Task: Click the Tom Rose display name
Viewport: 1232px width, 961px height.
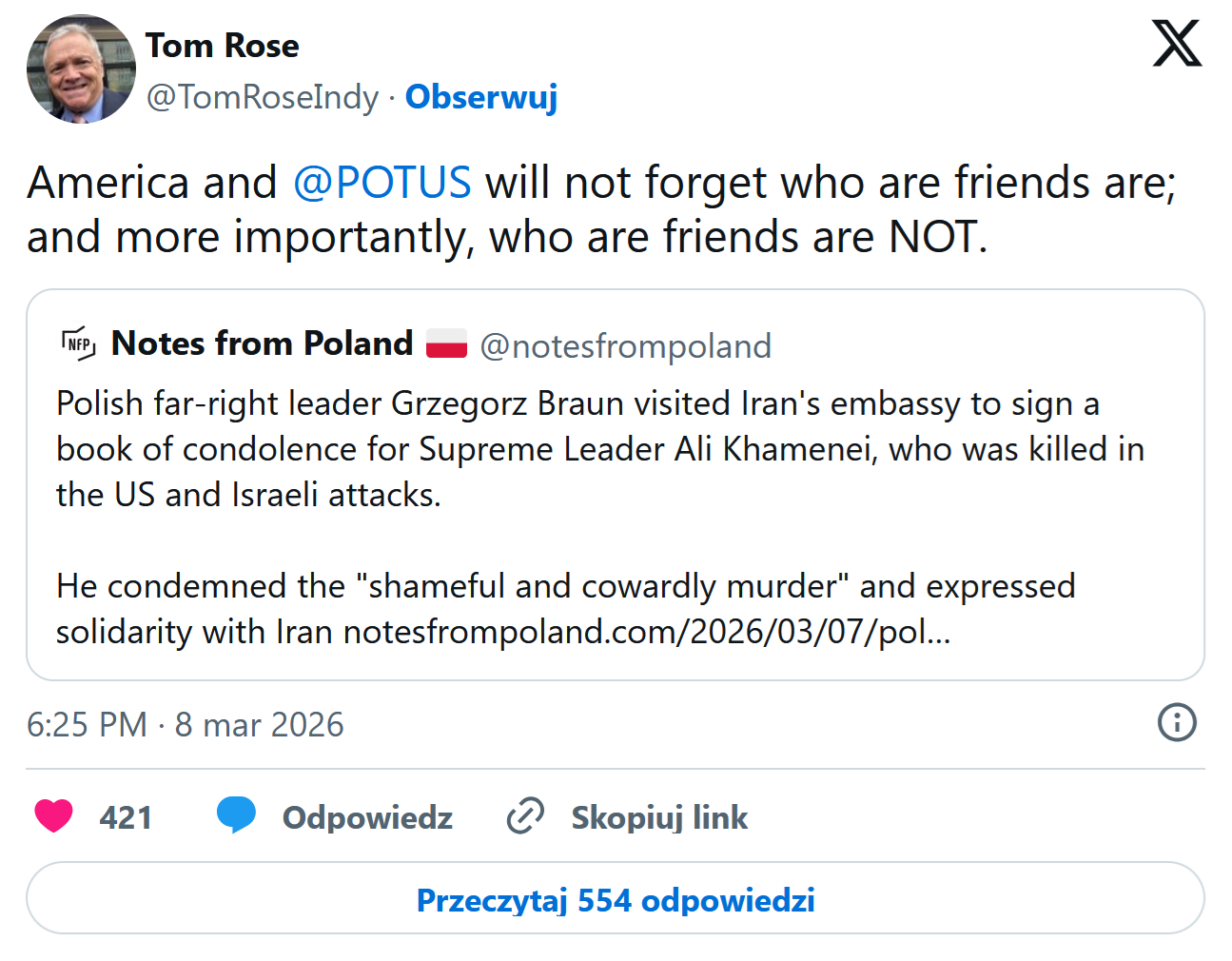Action: click(x=223, y=46)
